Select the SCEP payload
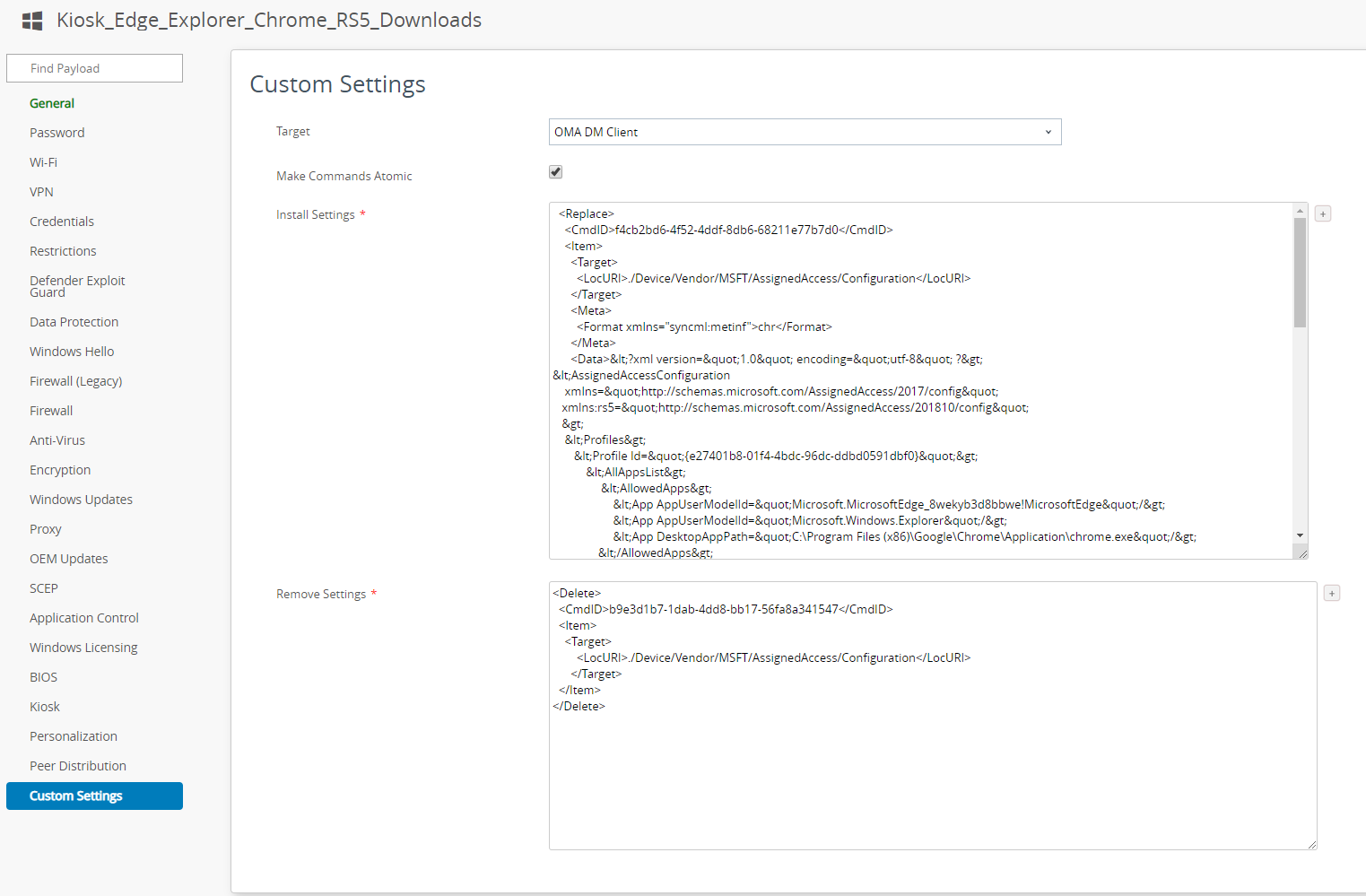The image size is (1366, 896). [x=43, y=587]
